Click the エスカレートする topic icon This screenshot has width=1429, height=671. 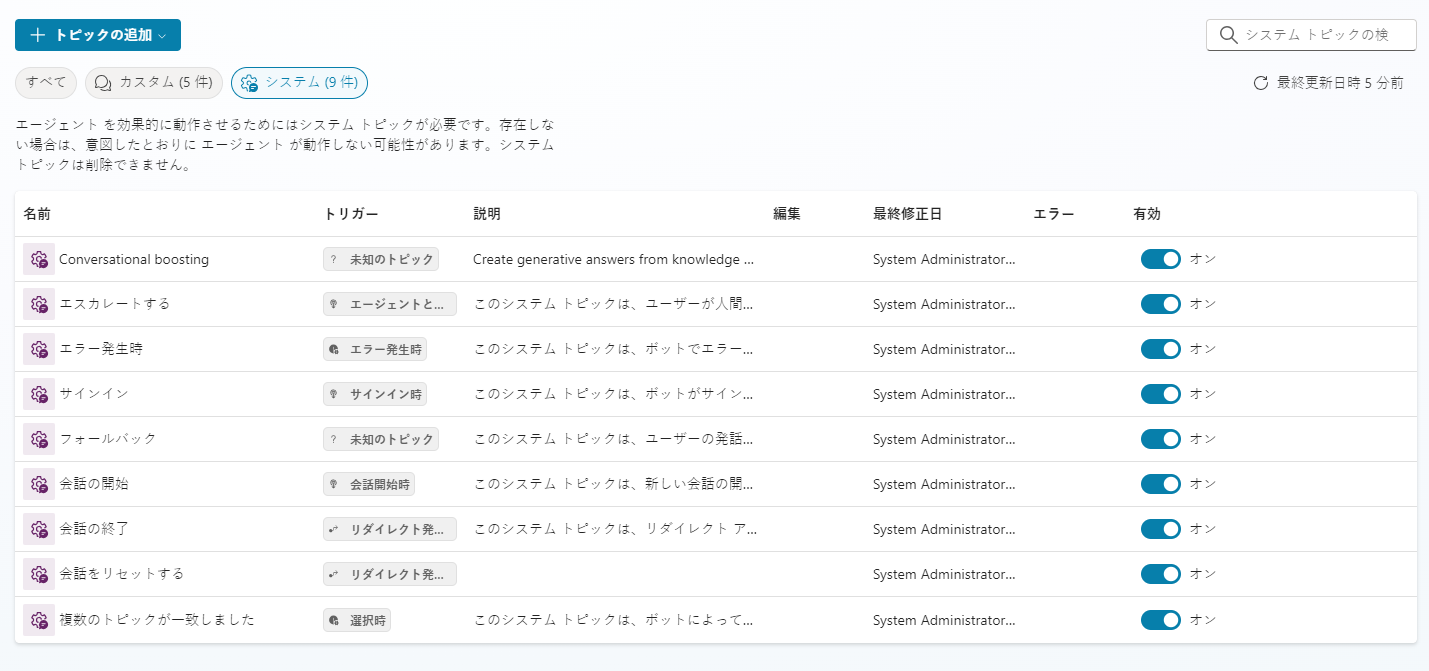point(39,304)
